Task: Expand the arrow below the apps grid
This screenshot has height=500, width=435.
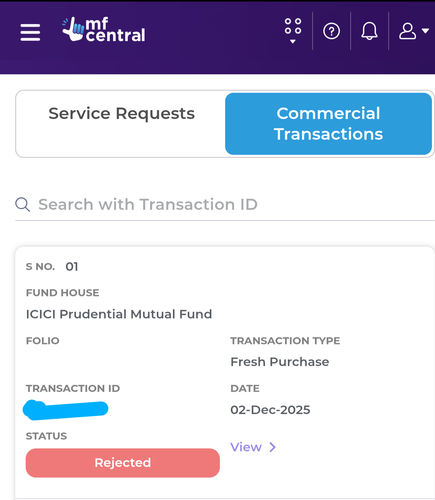Action: [x=293, y=41]
